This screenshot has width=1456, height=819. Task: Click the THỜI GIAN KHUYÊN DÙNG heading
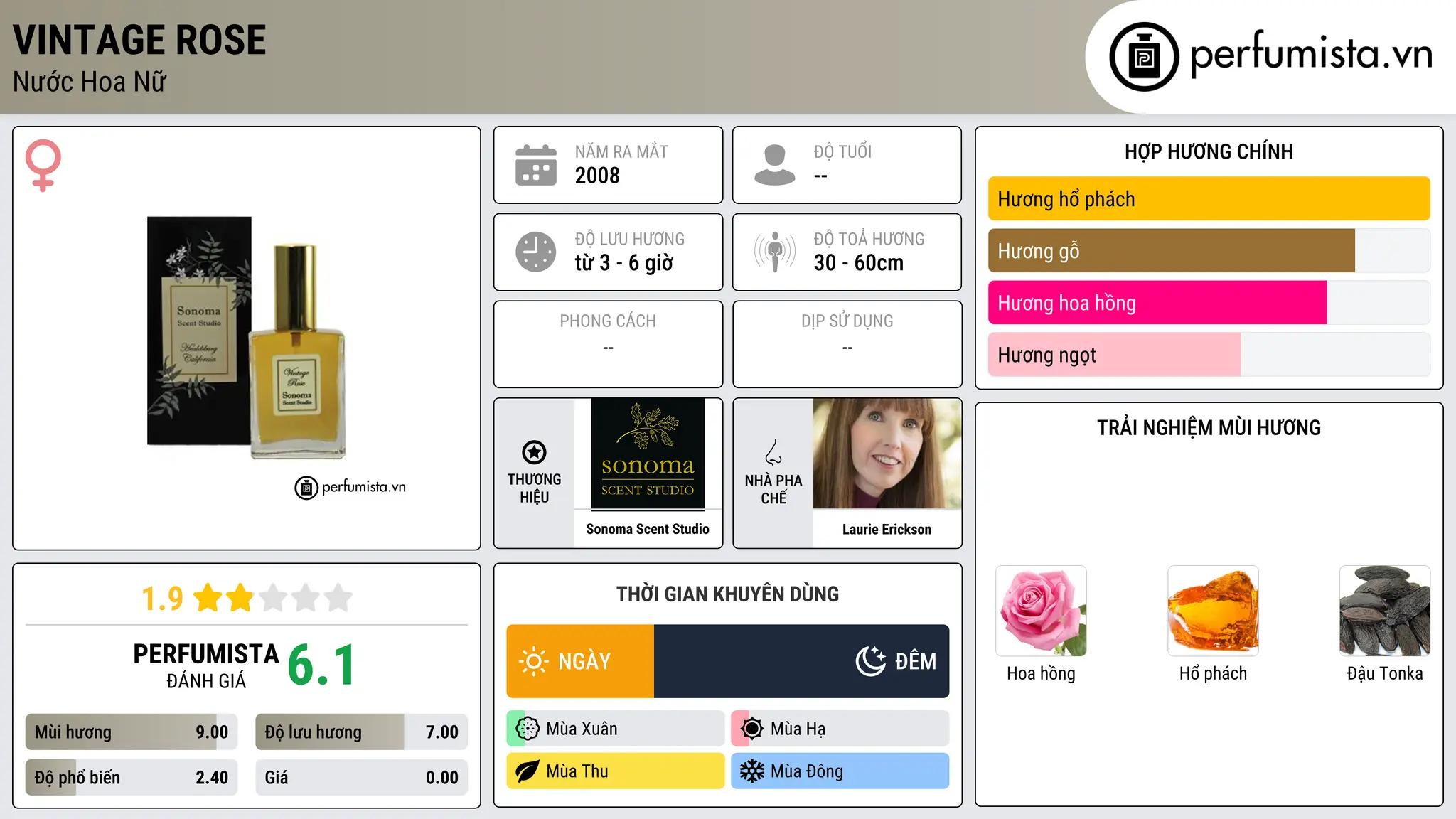coord(728,594)
